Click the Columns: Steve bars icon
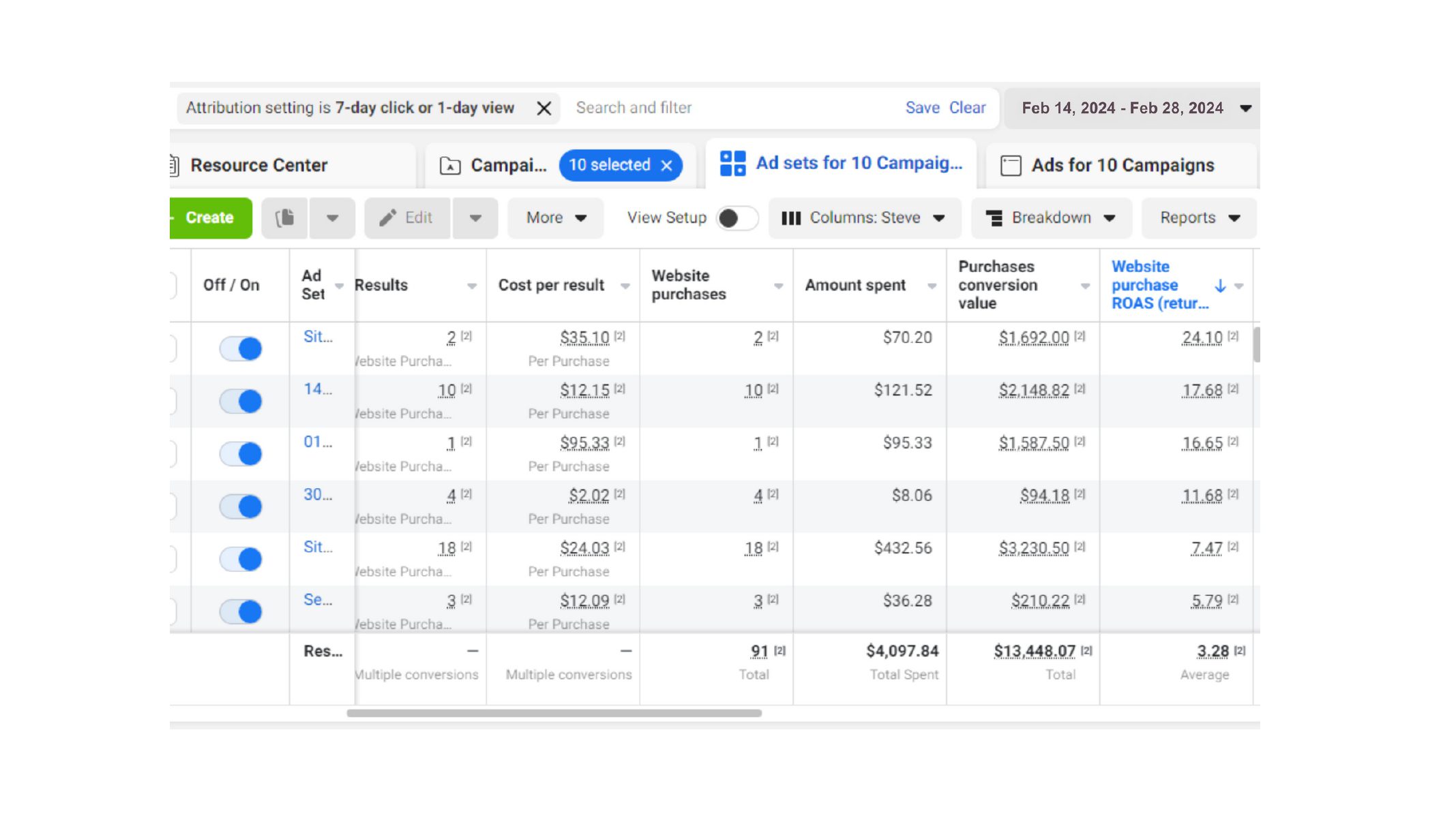The image size is (1456, 818). pos(791,218)
